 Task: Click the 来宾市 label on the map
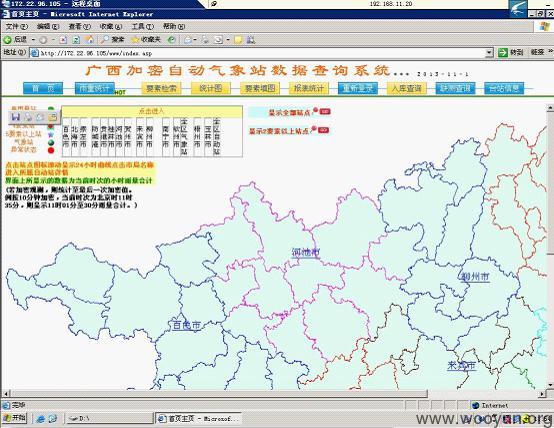point(461,365)
